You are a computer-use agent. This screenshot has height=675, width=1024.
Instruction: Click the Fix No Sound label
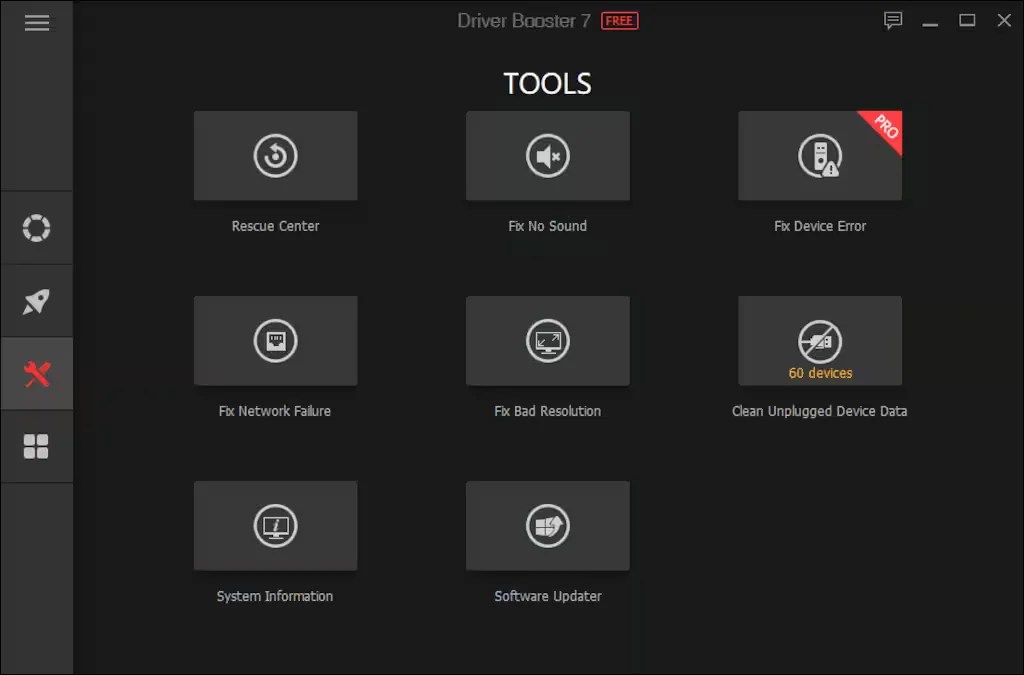pyautogui.click(x=548, y=226)
